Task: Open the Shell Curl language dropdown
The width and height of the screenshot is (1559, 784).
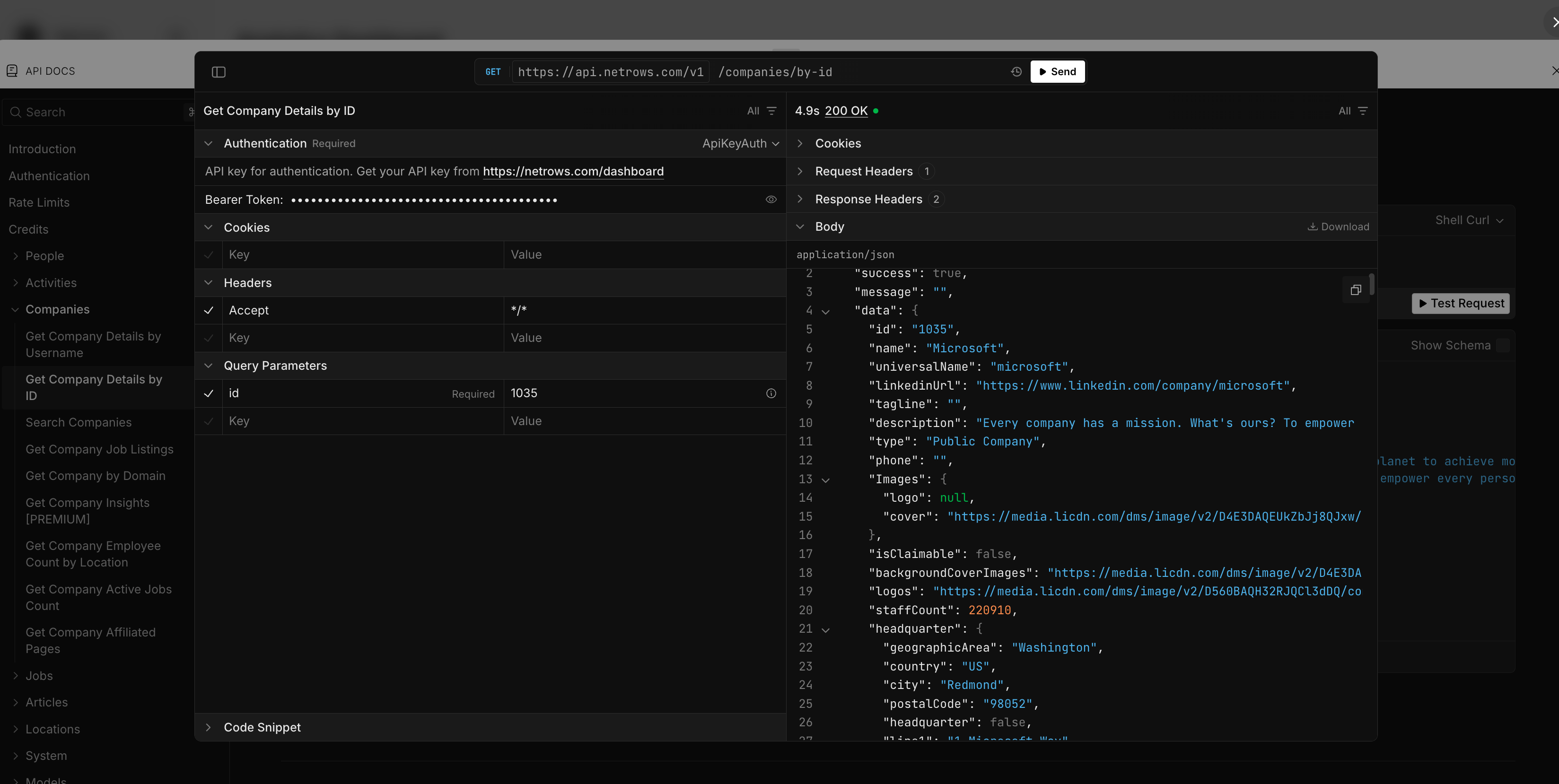Action: coord(1469,219)
